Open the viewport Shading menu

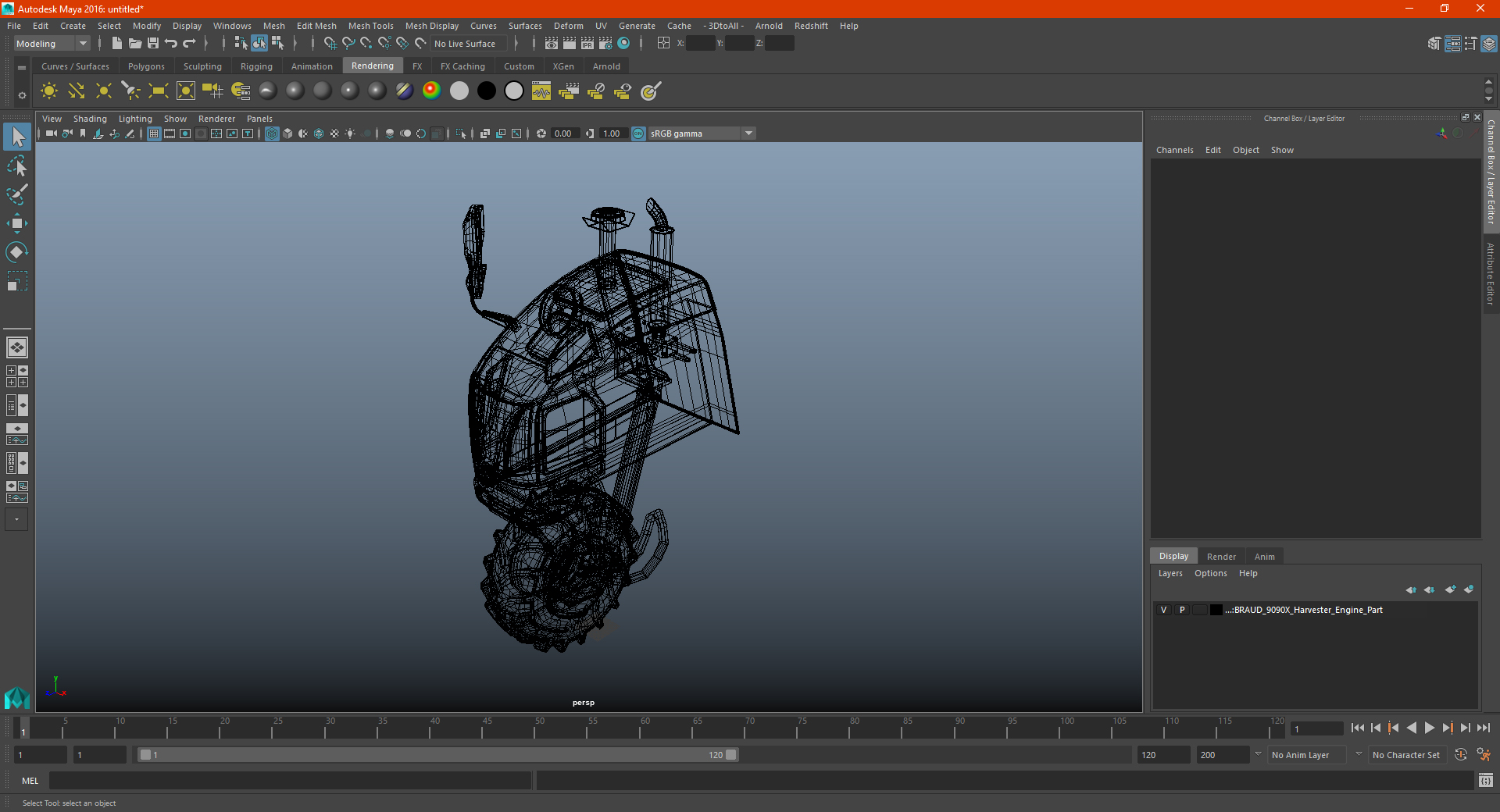click(90, 119)
